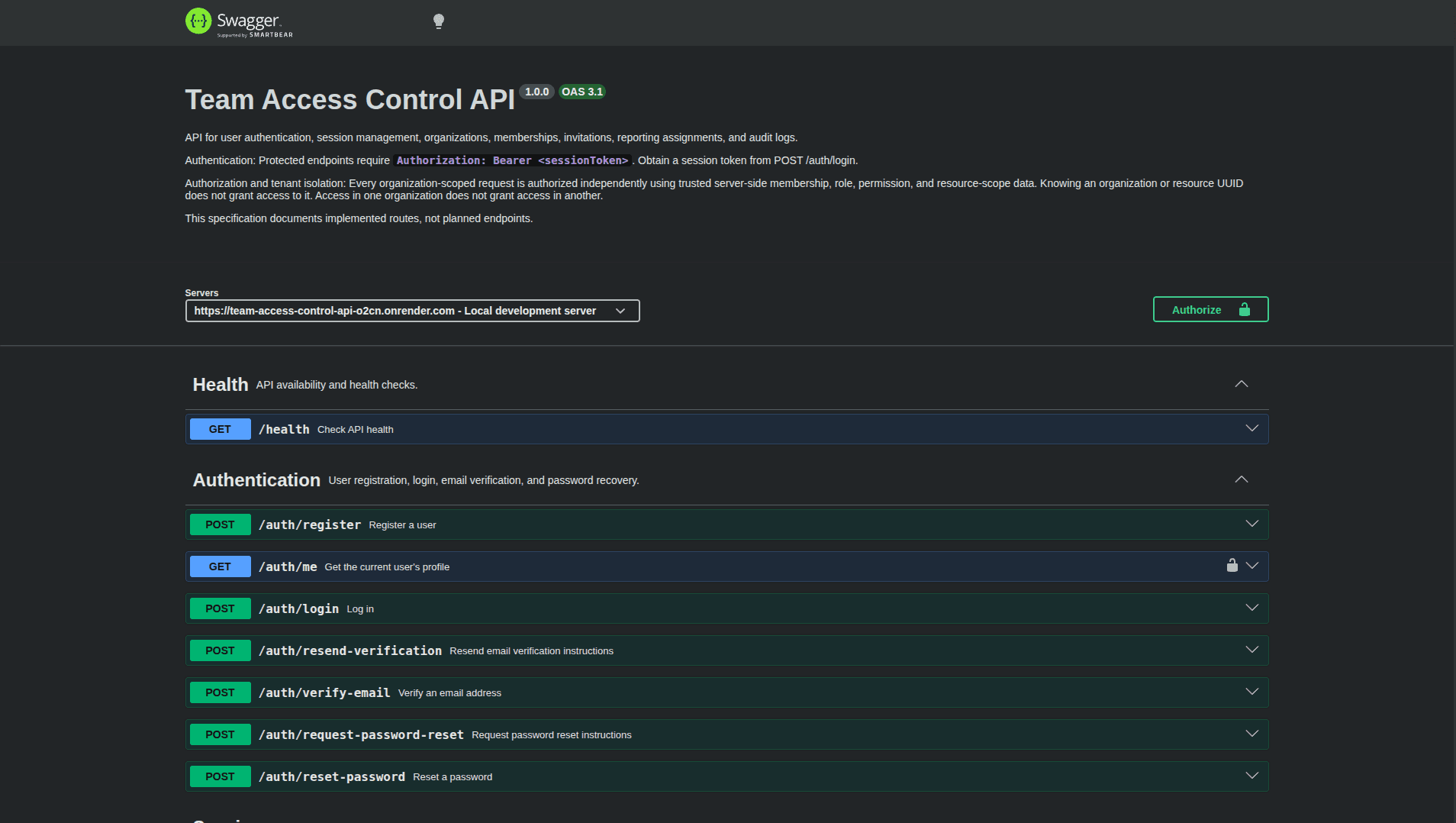
Task: Click the Authentication section heading
Action: pos(256,480)
